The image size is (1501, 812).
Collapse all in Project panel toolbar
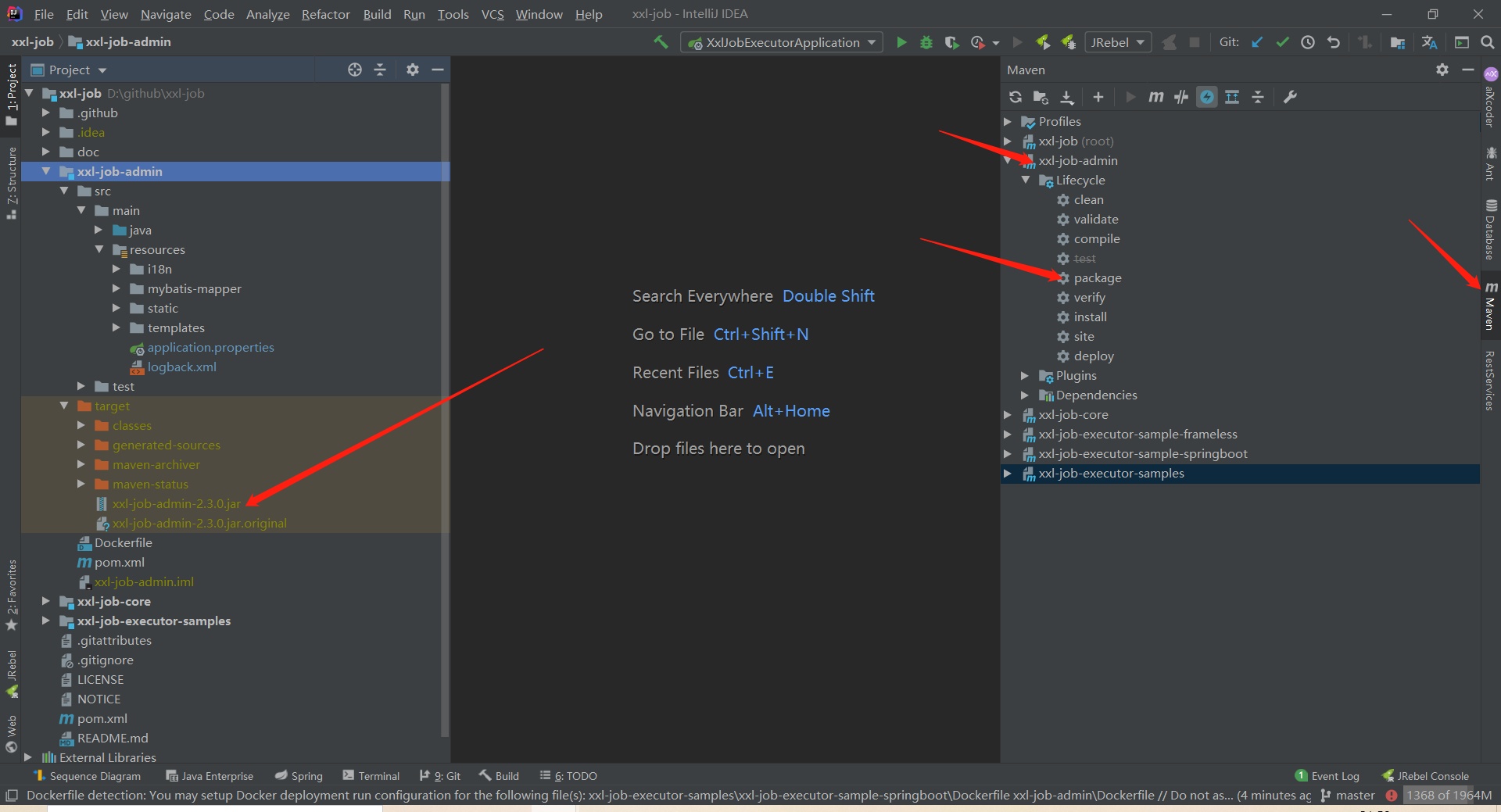(x=380, y=70)
